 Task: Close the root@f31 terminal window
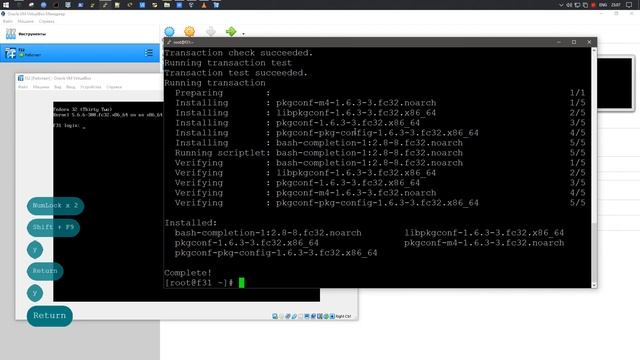[589, 42]
